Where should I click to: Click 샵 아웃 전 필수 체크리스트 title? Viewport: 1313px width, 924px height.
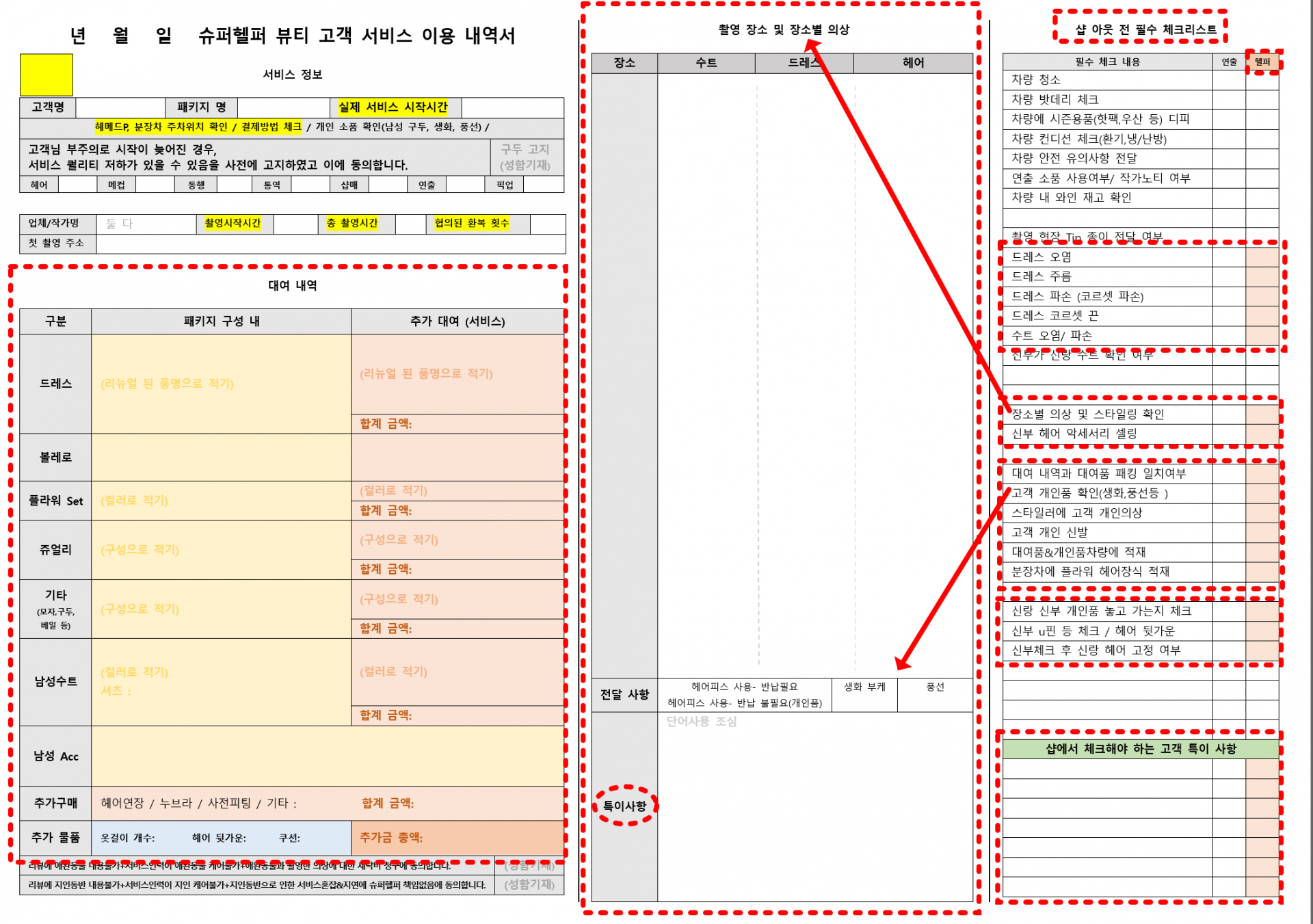[x=1145, y=29]
